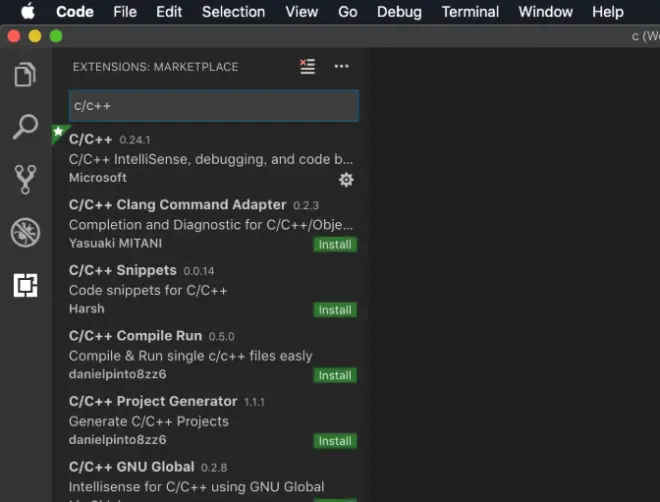
Task: Click the green zoom window button
Action: tap(56, 36)
